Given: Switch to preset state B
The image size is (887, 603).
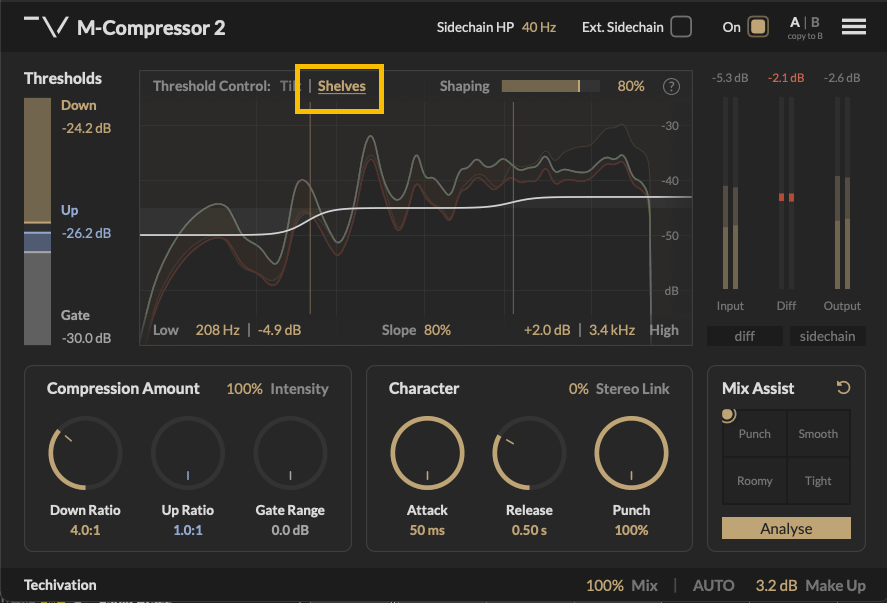Looking at the screenshot, I should [815, 22].
